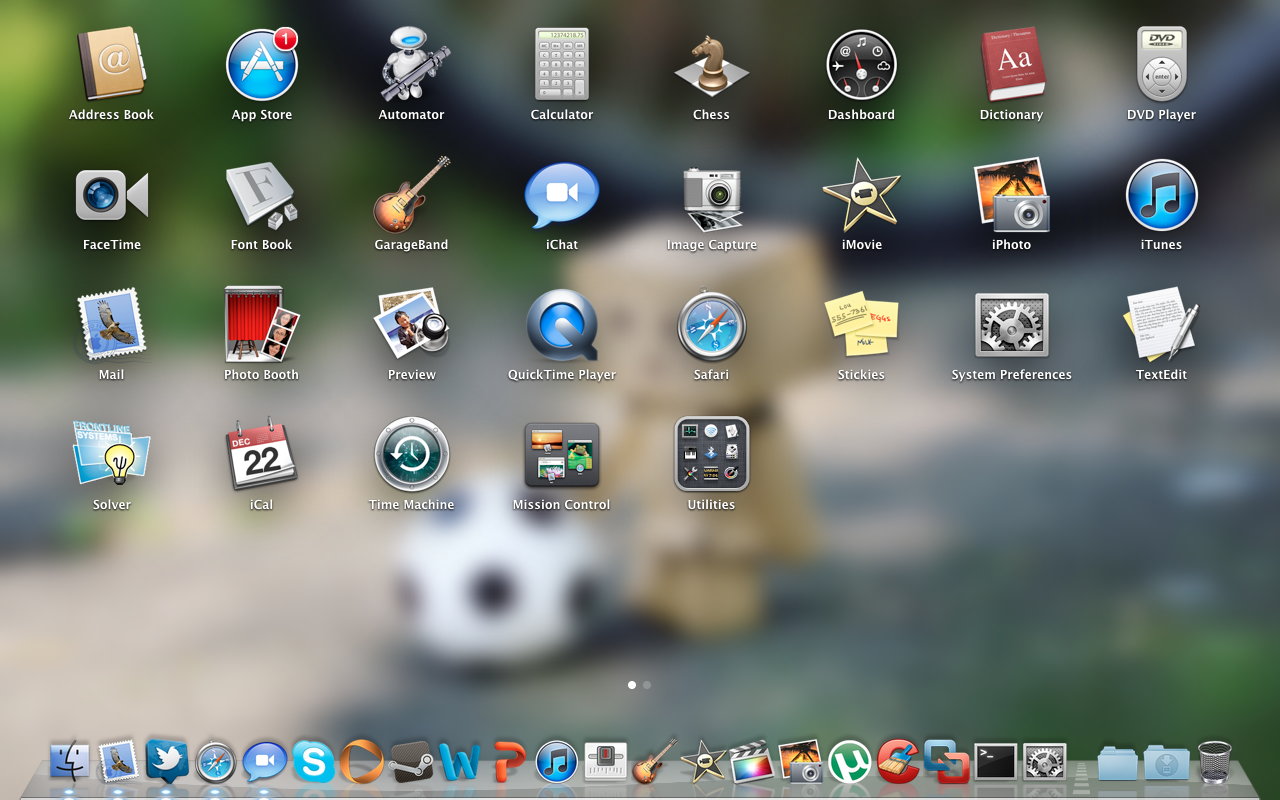Viewport: 1280px width, 800px height.
Task: Start the Chess app
Action: click(x=712, y=66)
